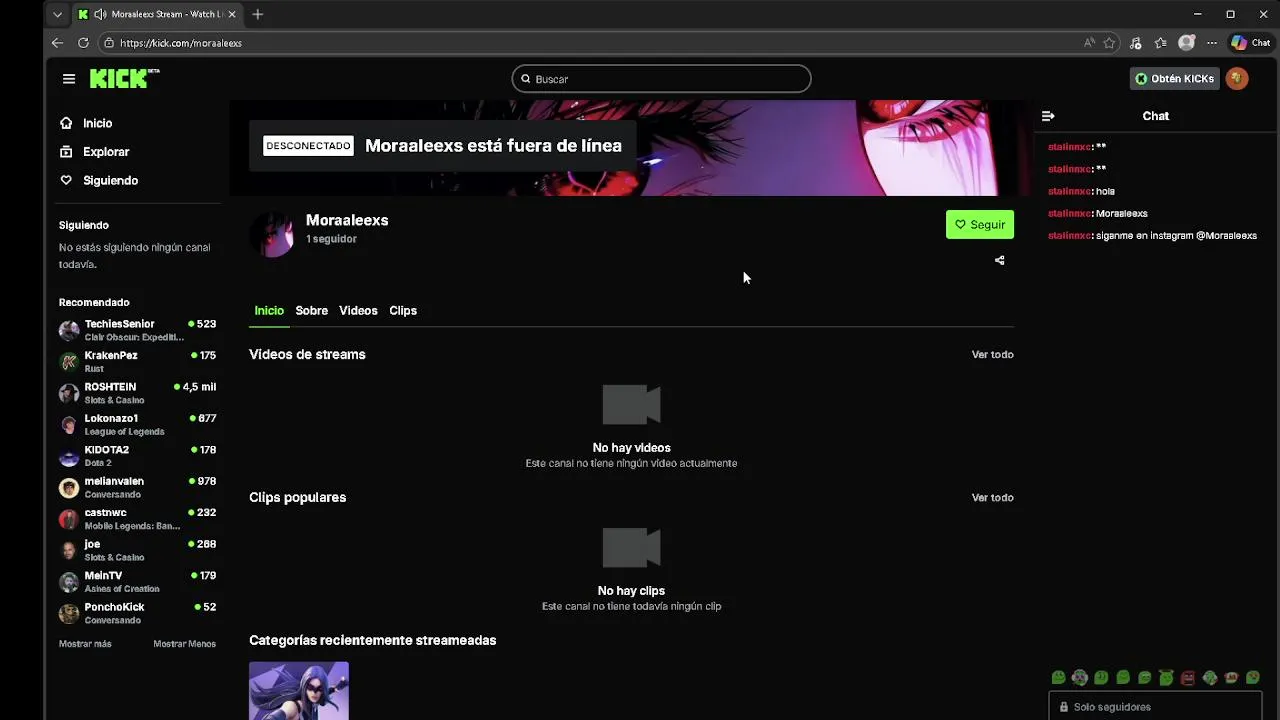This screenshot has width=1280, height=720.
Task: Open recommended channel melianvalen
Action: coord(137,487)
